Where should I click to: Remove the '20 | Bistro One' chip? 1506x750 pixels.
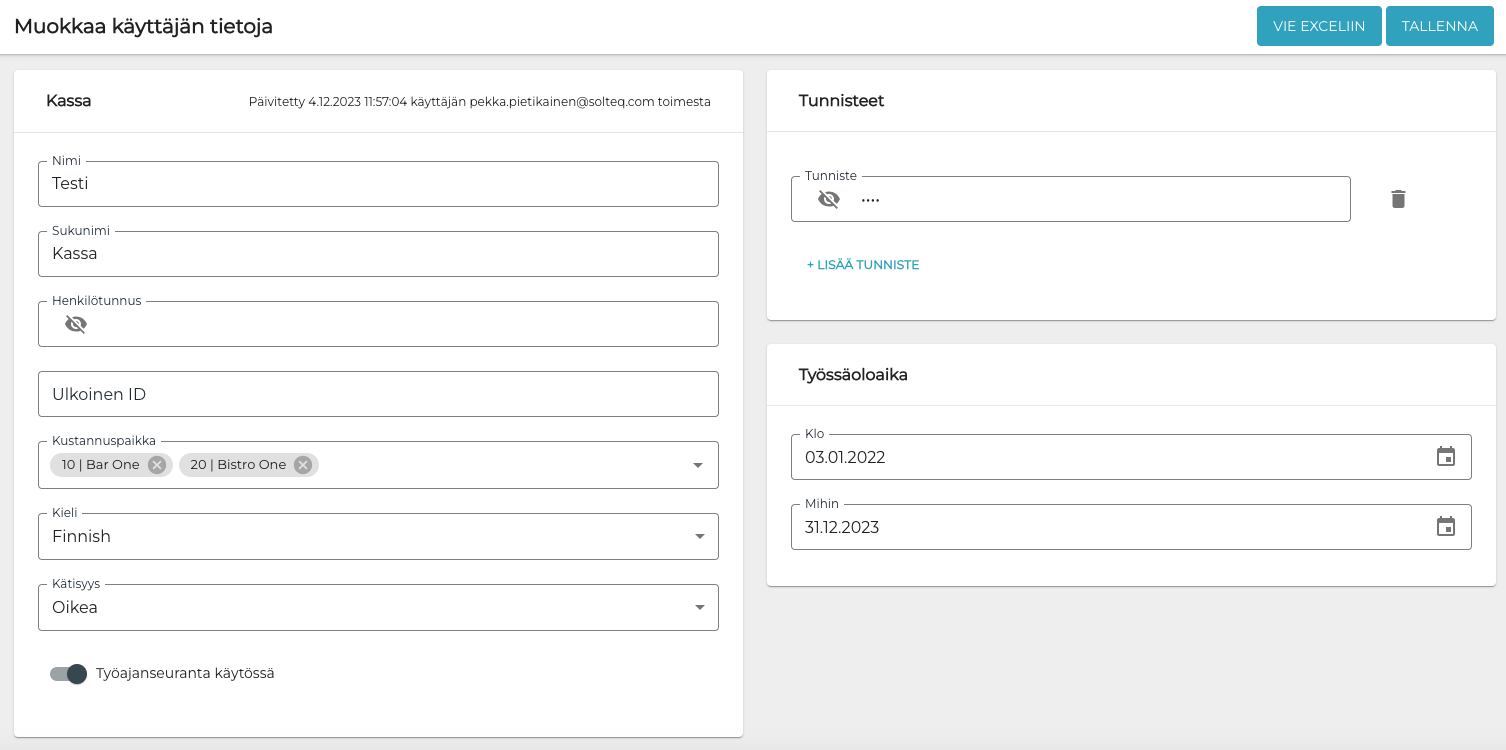tap(303, 465)
